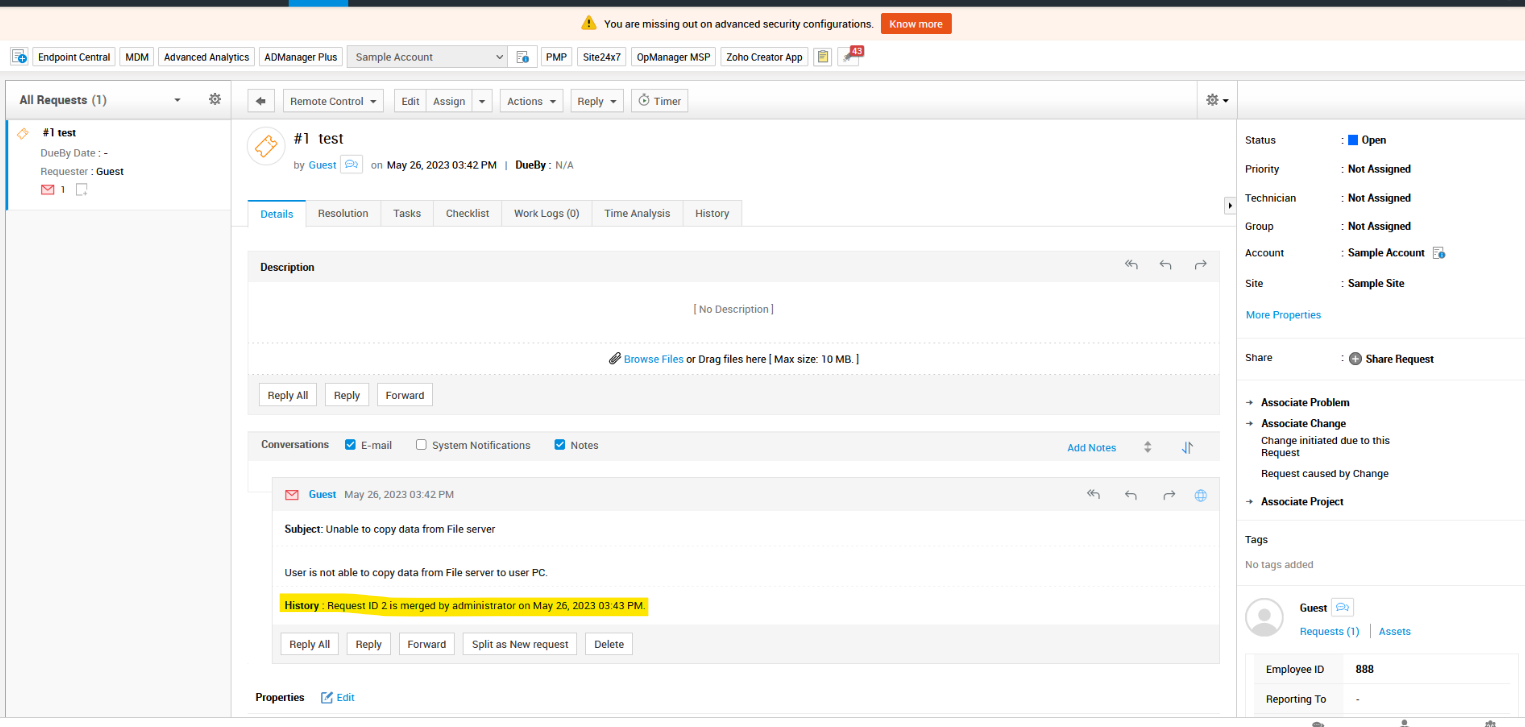Collapse right panel using the side arrow
The width and height of the screenshot is (1525, 727).
(x=1230, y=205)
